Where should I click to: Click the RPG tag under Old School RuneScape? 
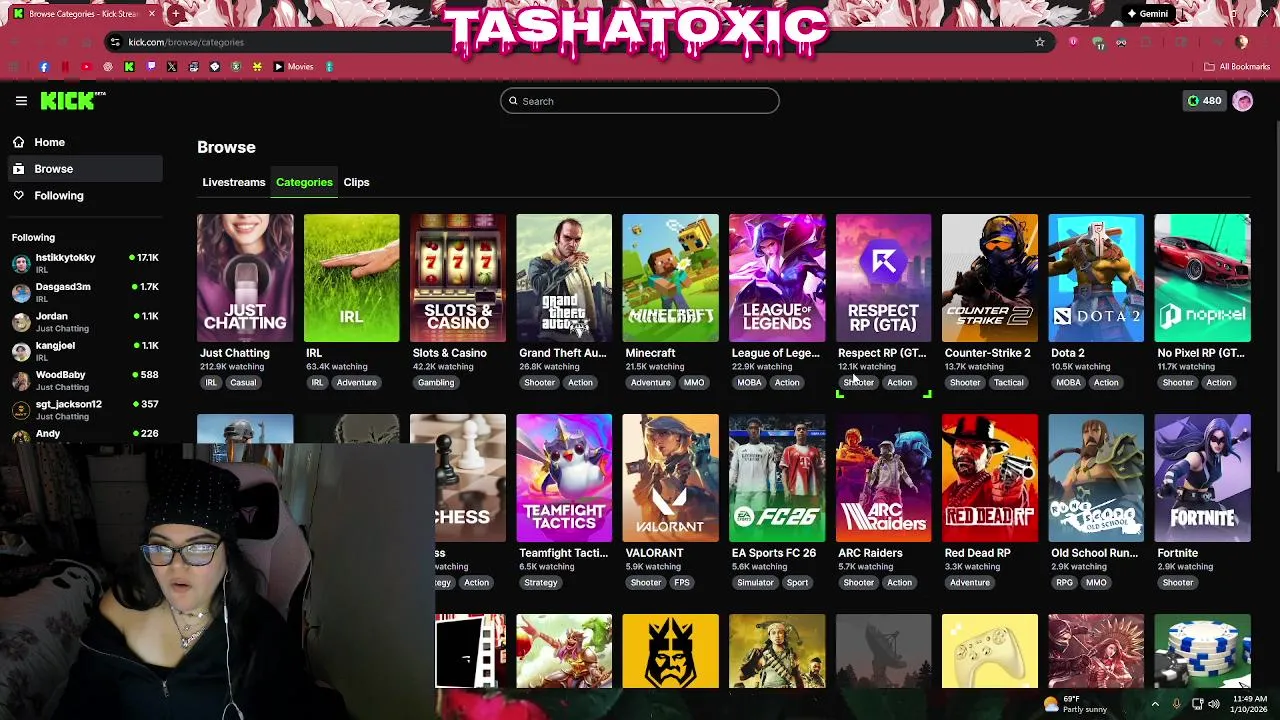pyautogui.click(x=1064, y=582)
